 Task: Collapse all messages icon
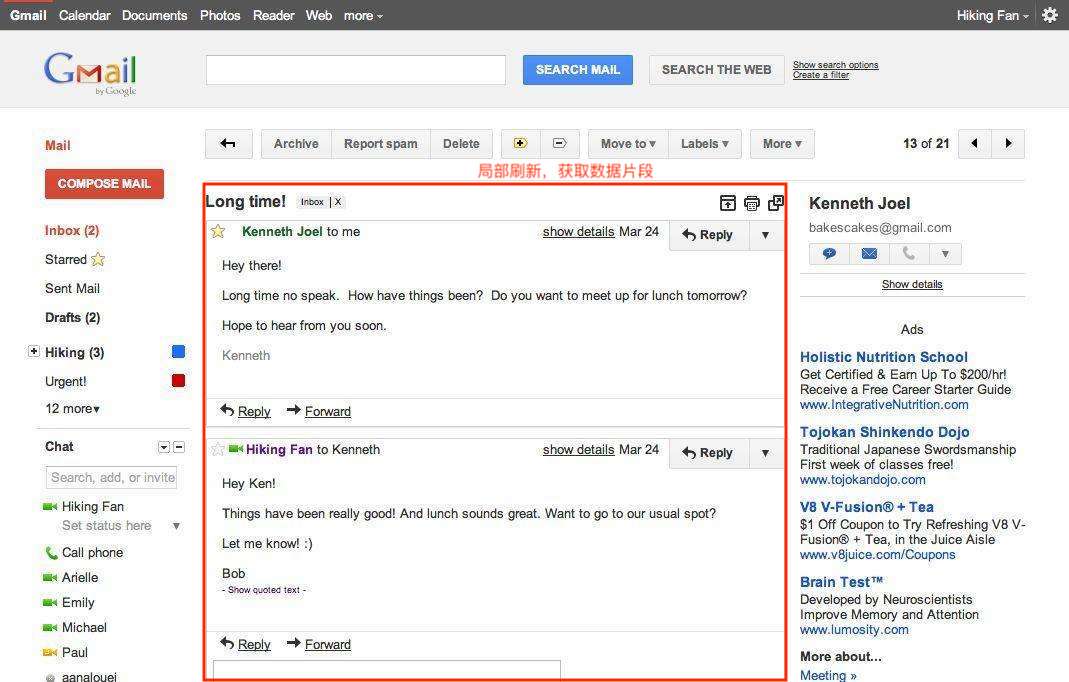click(727, 203)
